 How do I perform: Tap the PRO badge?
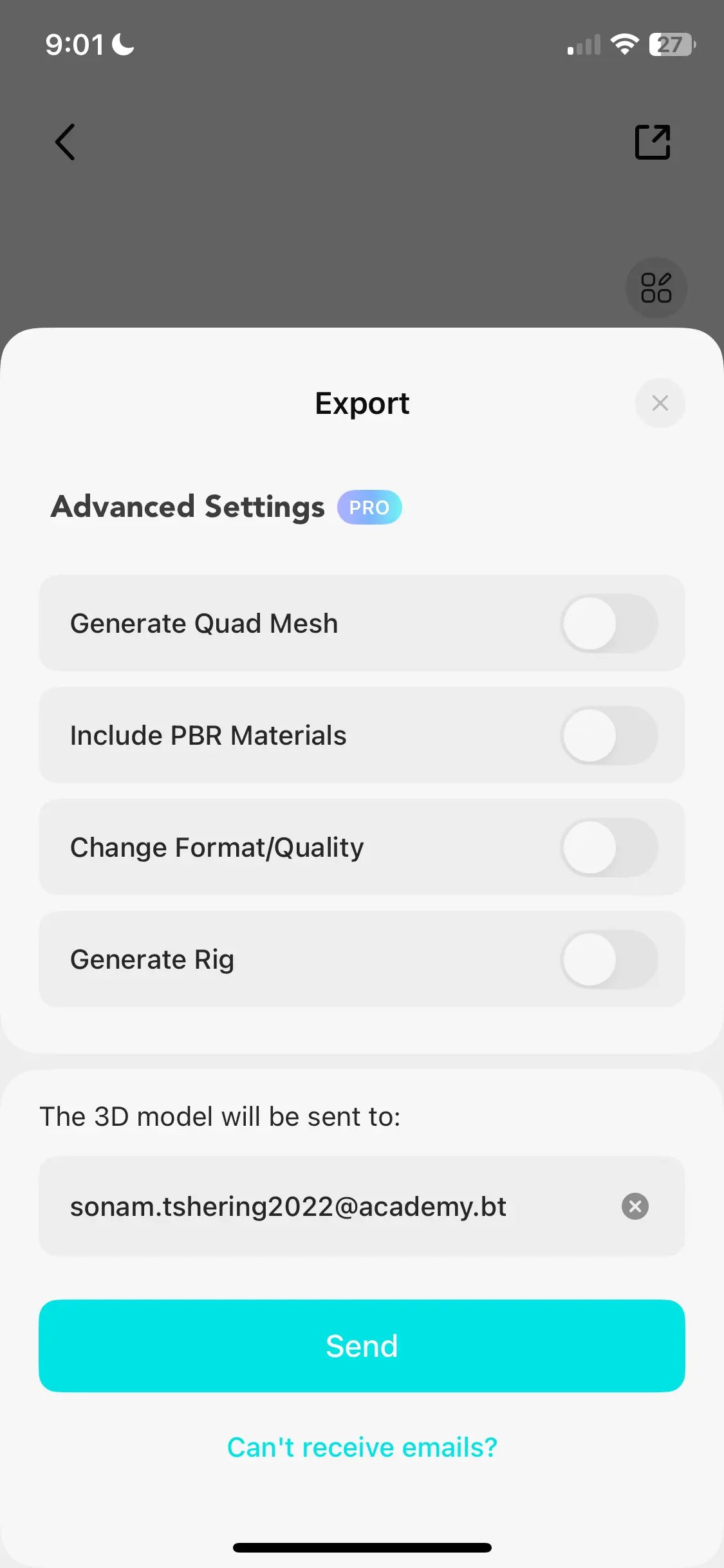coord(369,507)
